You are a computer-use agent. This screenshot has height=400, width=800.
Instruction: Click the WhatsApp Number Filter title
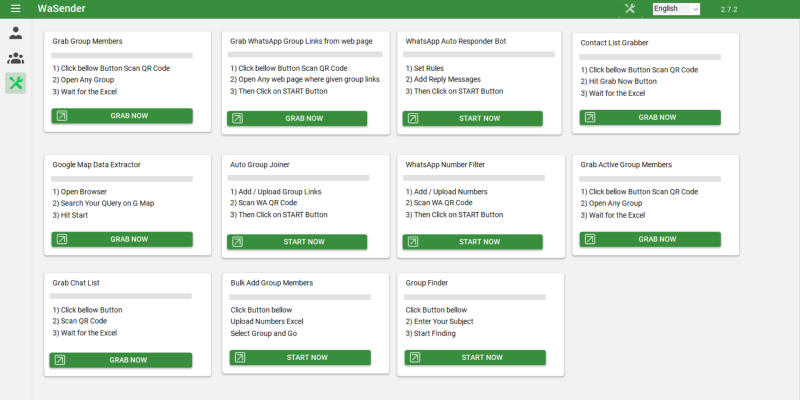(445, 165)
